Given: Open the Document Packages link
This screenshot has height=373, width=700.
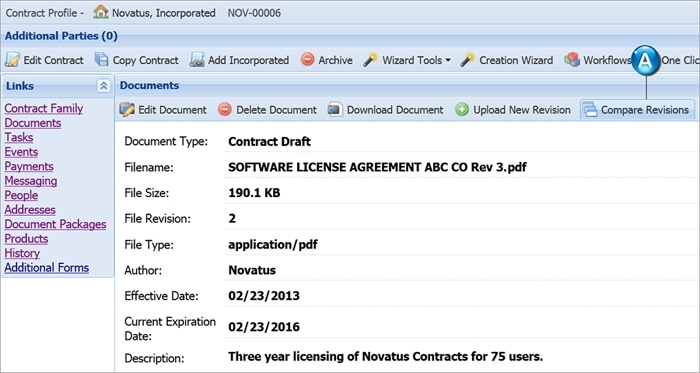Looking at the screenshot, I should [55, 224].
